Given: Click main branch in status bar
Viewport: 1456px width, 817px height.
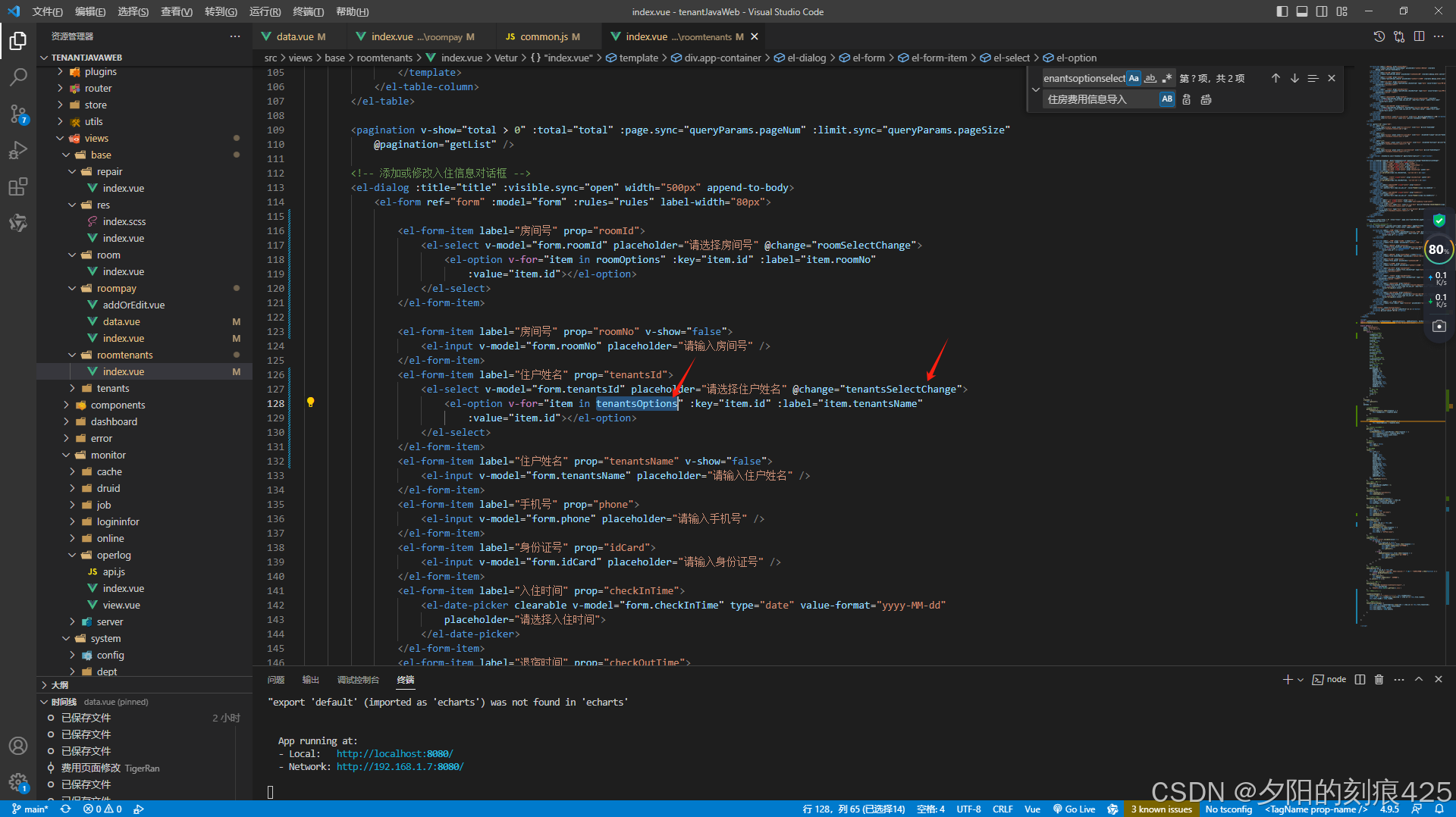Looking at the screenshot, I should (x=30, y=809).
